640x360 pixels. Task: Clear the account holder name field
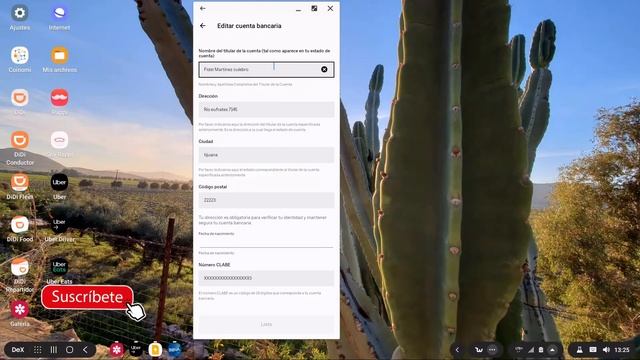[324, 69]
